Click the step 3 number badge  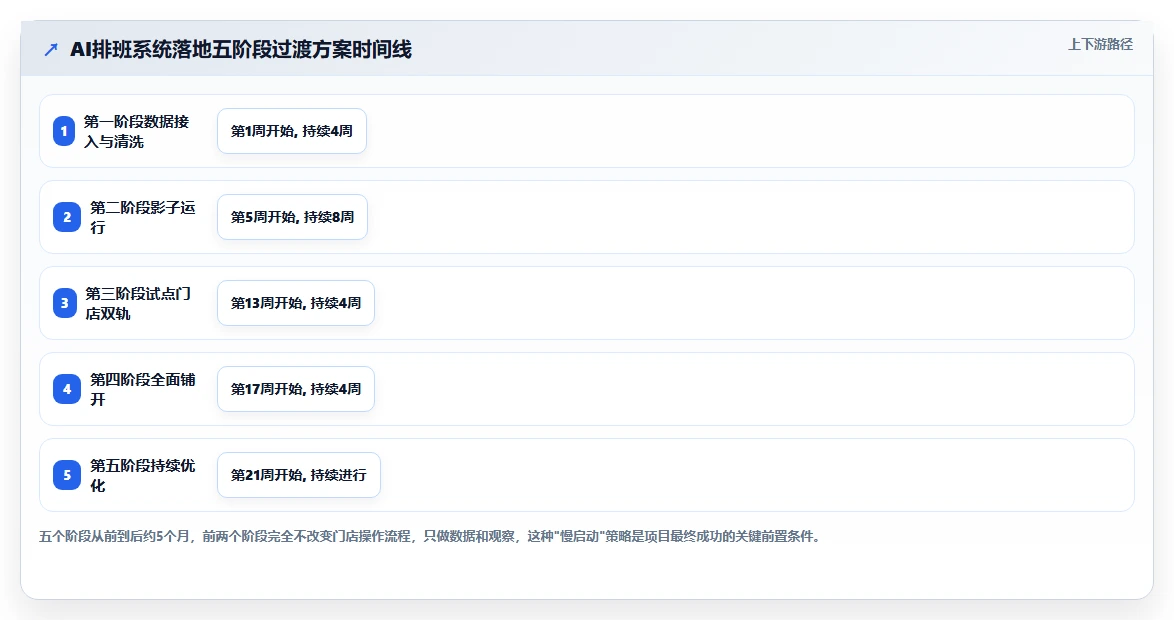[64, 303]
